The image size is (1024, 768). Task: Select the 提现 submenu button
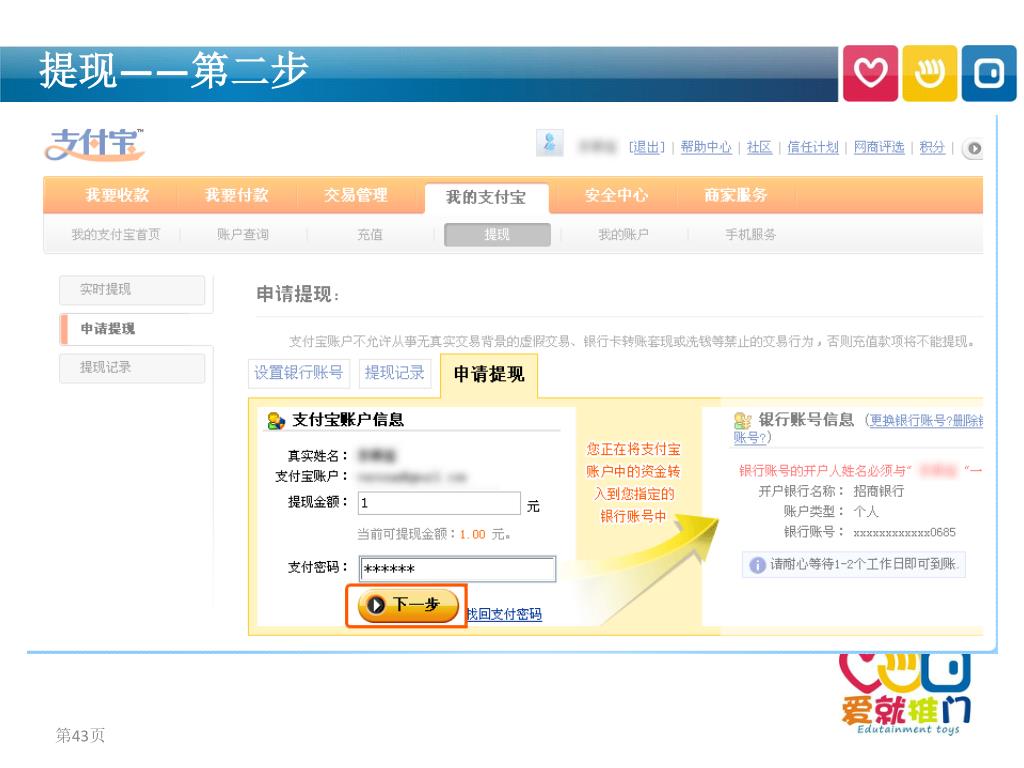click(x=497, y=234)
